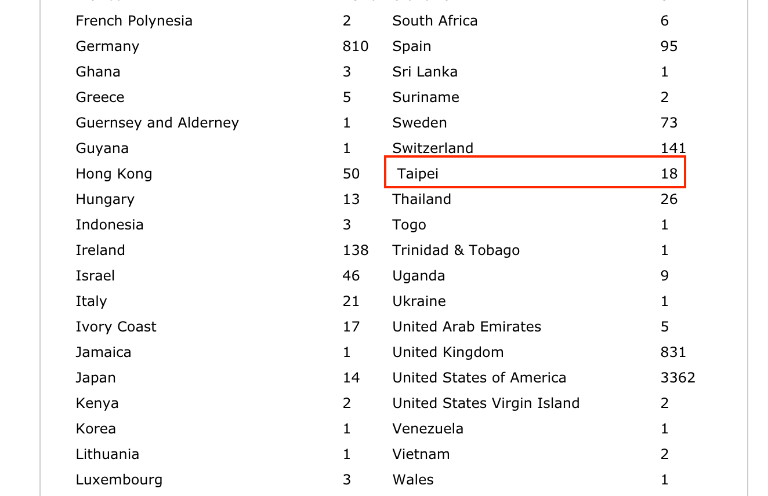Select the United Arab Emirates text

(467, 327)
